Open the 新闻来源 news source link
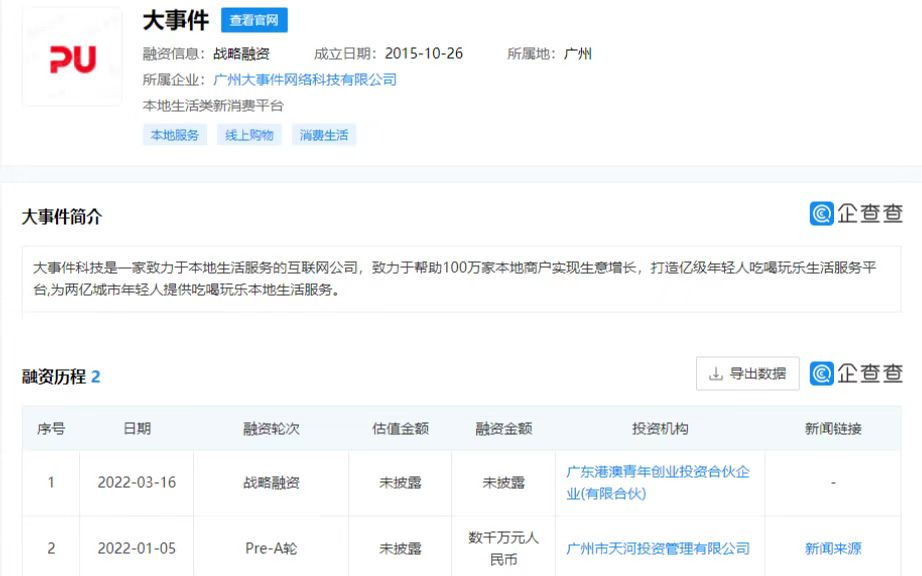Viewport: 922px width, 576px height. pyautogui.click(x=833, y=548)
